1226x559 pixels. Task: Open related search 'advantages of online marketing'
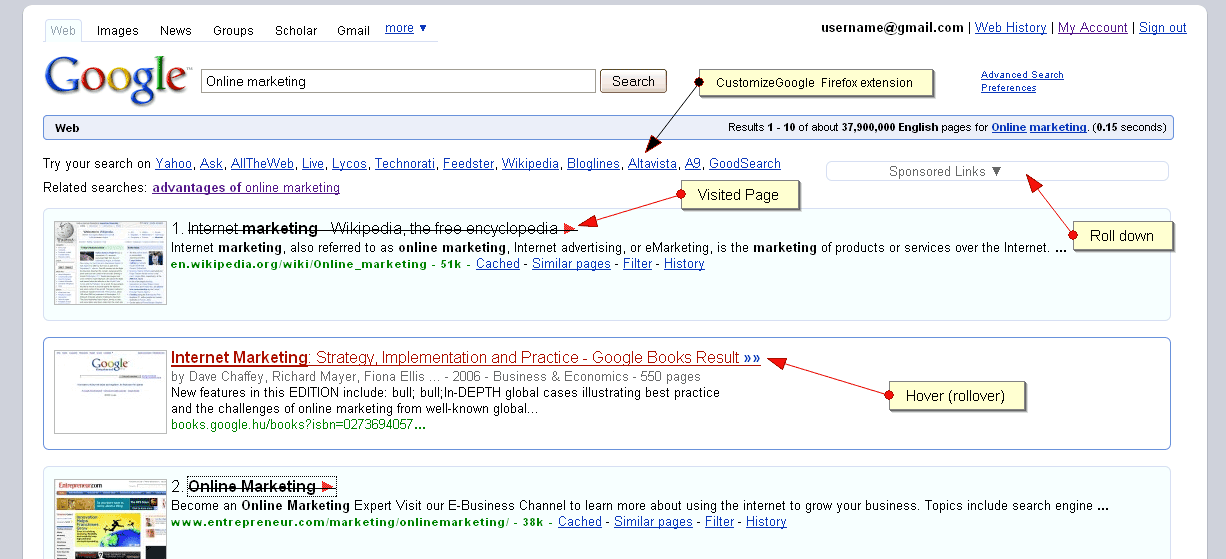point(246,187)
